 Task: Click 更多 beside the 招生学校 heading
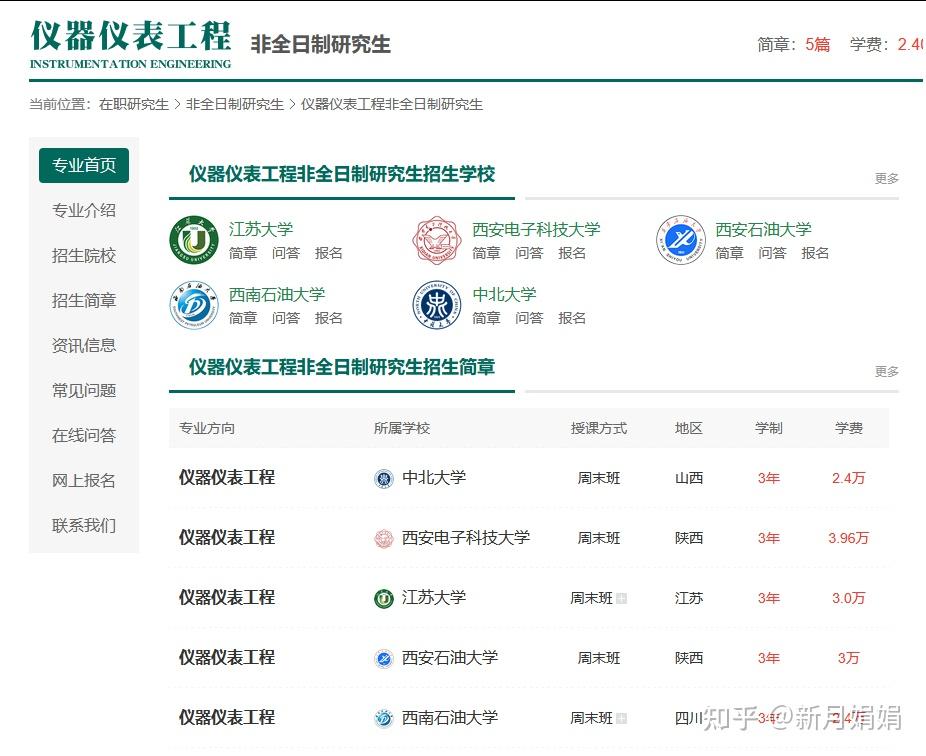886,178
